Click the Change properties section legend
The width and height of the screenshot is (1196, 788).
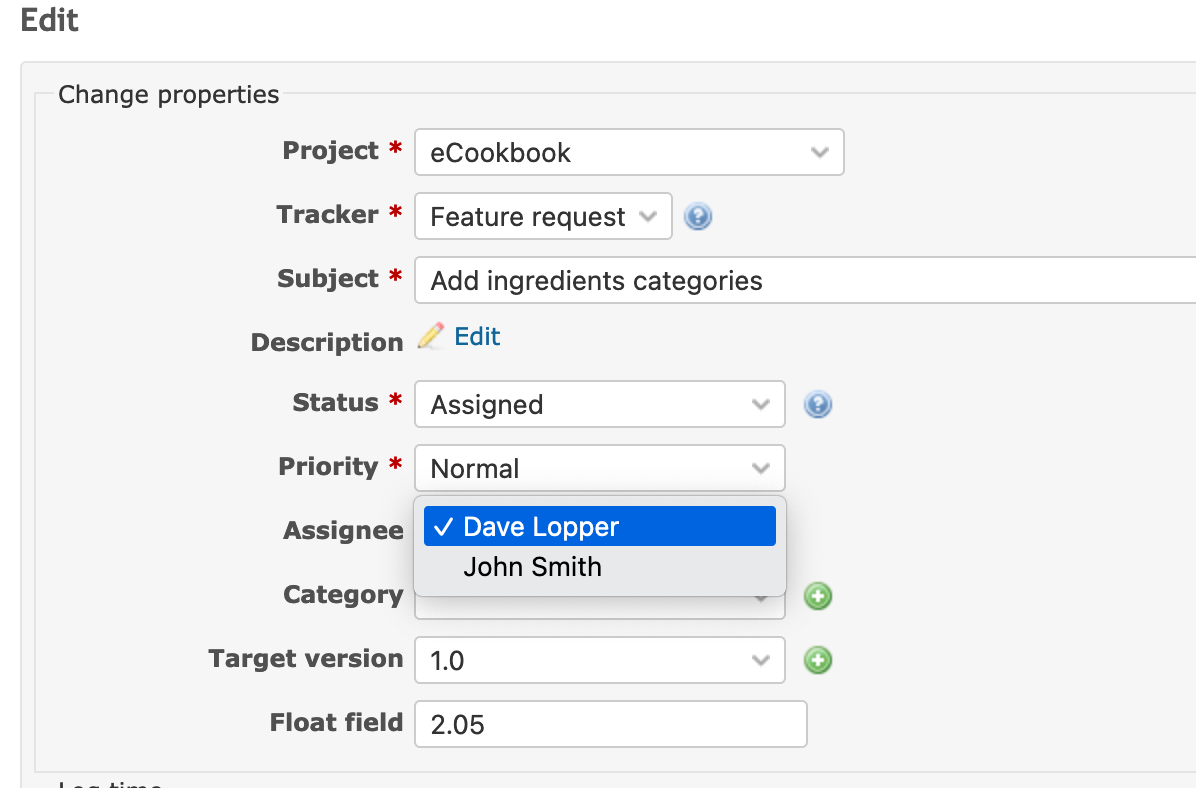tap(169, 95)
